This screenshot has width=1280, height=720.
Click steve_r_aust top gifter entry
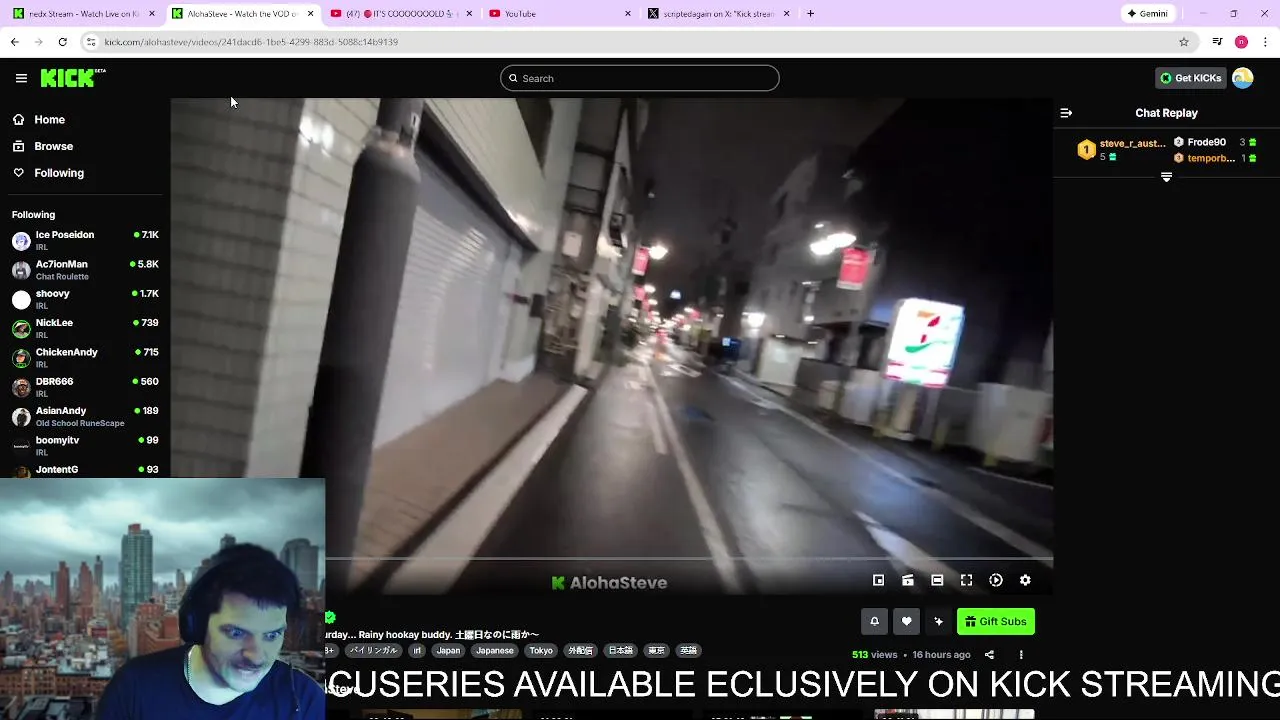1122,150
